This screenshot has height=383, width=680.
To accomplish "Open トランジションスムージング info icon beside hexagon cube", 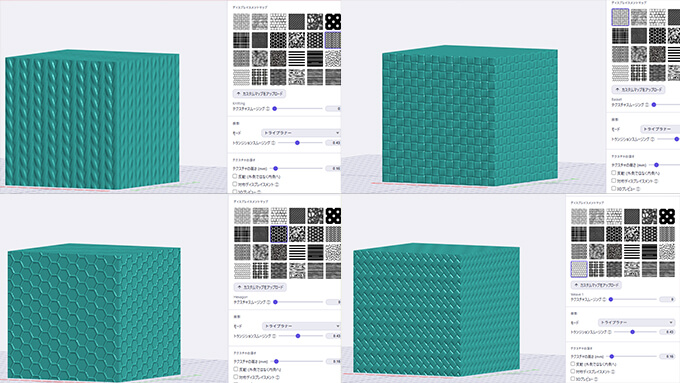I will click(274, 336).
